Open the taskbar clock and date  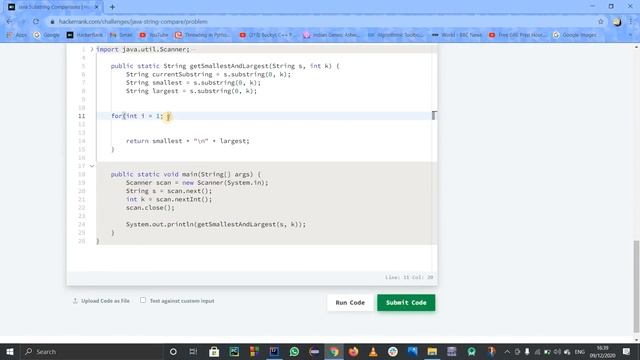click(602, 351)
